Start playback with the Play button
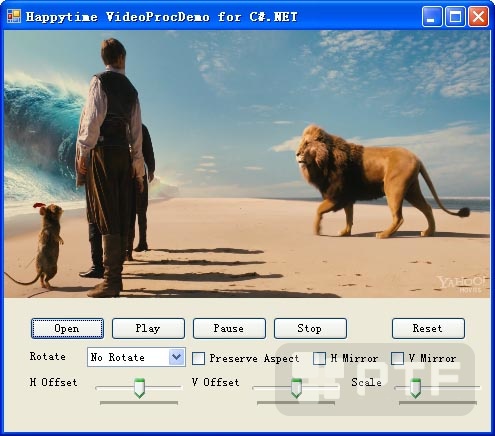This screenshot has height=436, width=495. (148, 328)
